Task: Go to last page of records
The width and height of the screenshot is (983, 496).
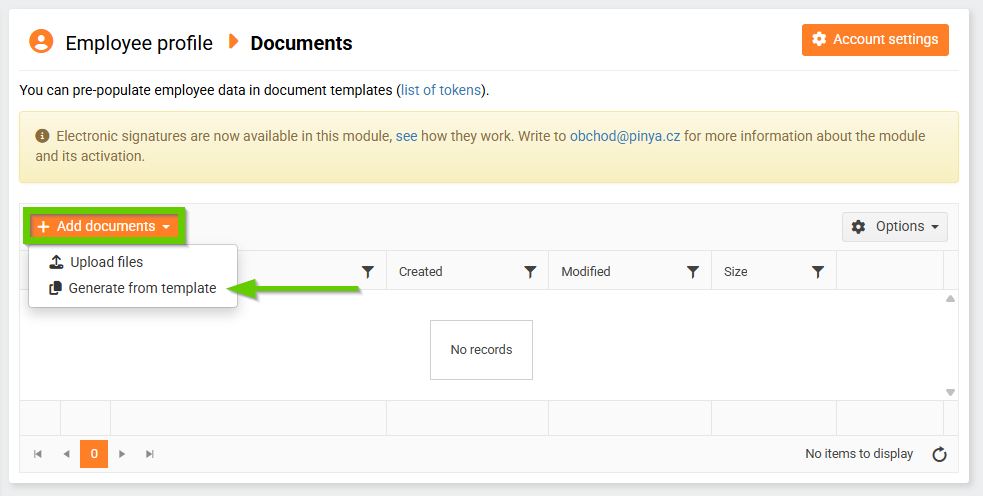Action: coord(150,454)
